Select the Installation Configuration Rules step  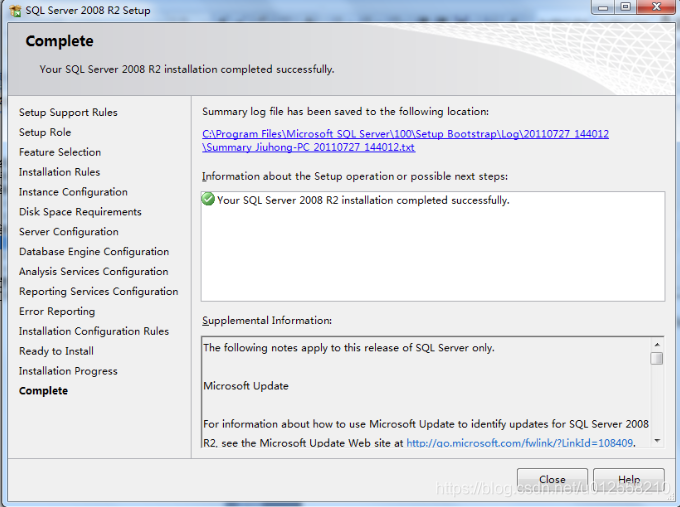[x=94, y=331]
